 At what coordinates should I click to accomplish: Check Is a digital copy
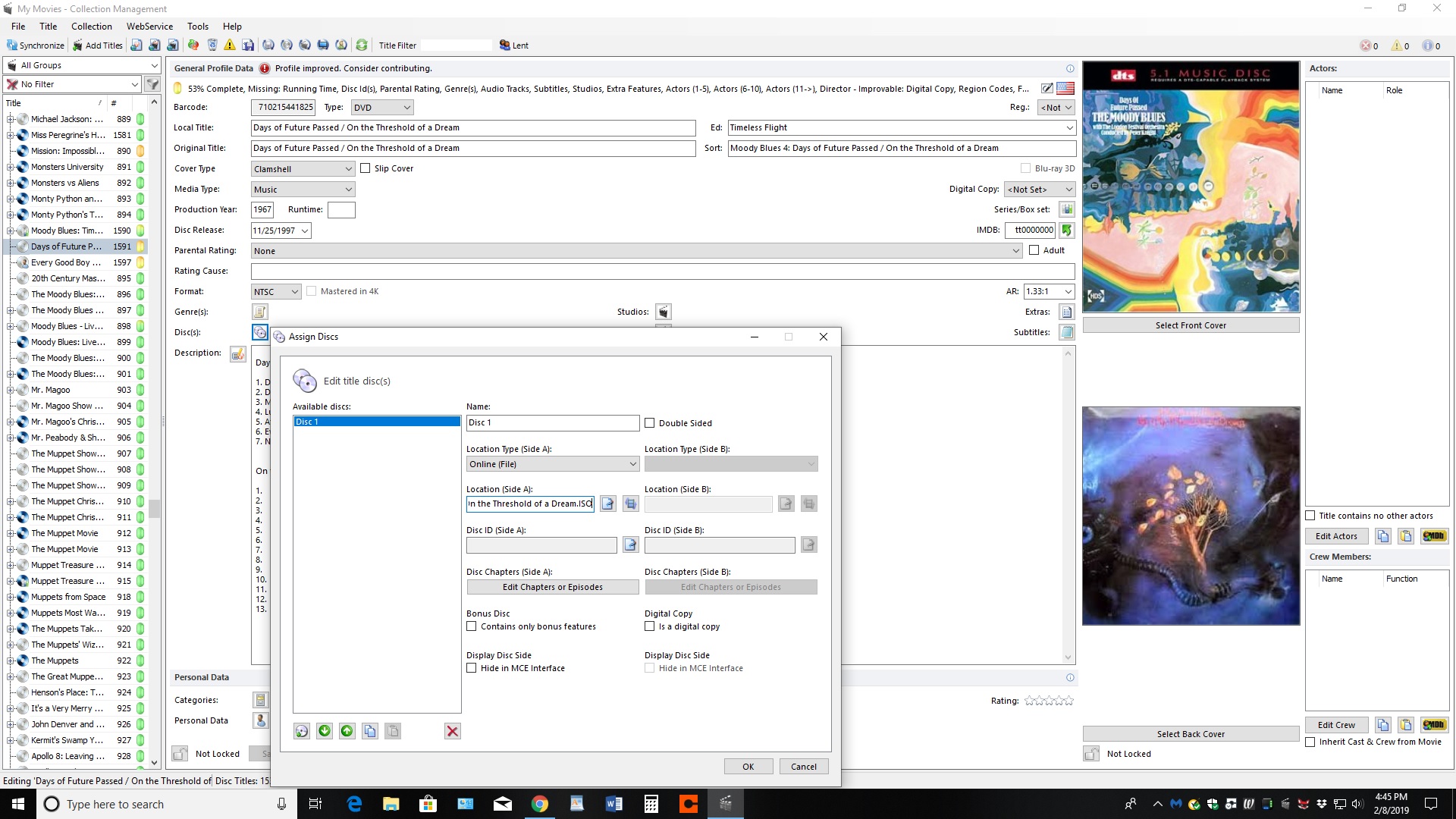[x=649, y=626]
